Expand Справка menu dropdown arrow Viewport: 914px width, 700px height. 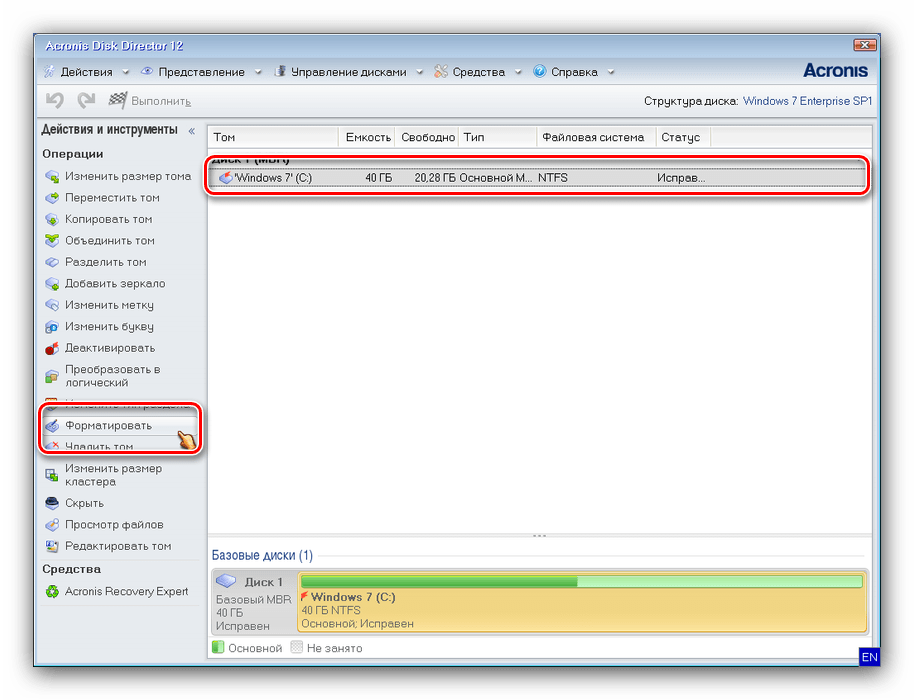(x=611, y=72)
